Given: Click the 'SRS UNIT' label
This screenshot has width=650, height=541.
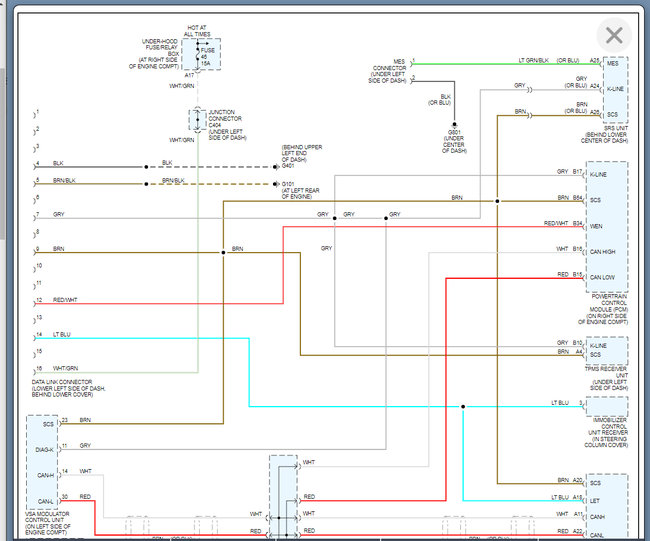Looking at the screenshot, I should pyautogui.click(x=616, y=129).
